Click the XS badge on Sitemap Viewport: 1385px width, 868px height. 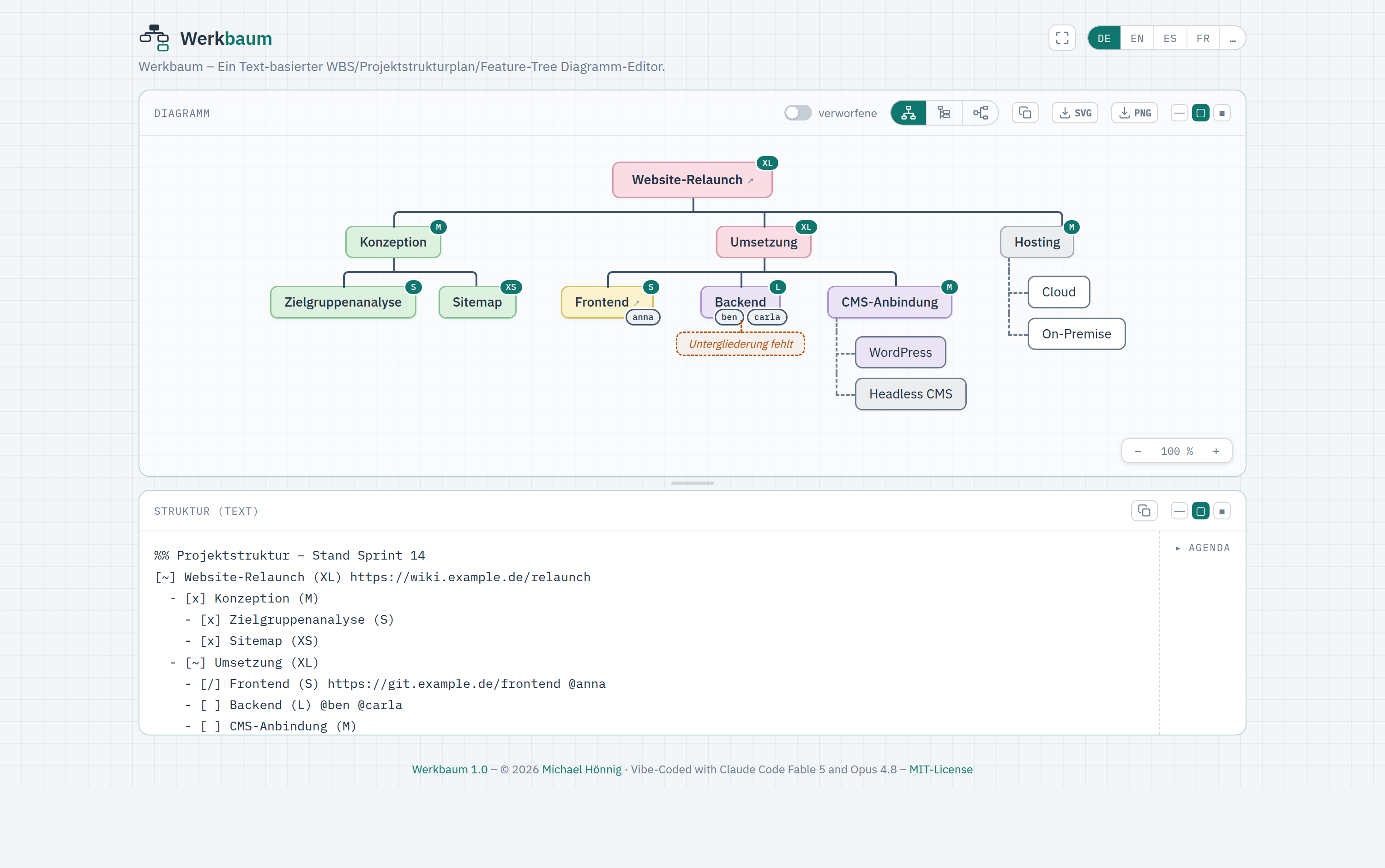(x=511, y=287)
